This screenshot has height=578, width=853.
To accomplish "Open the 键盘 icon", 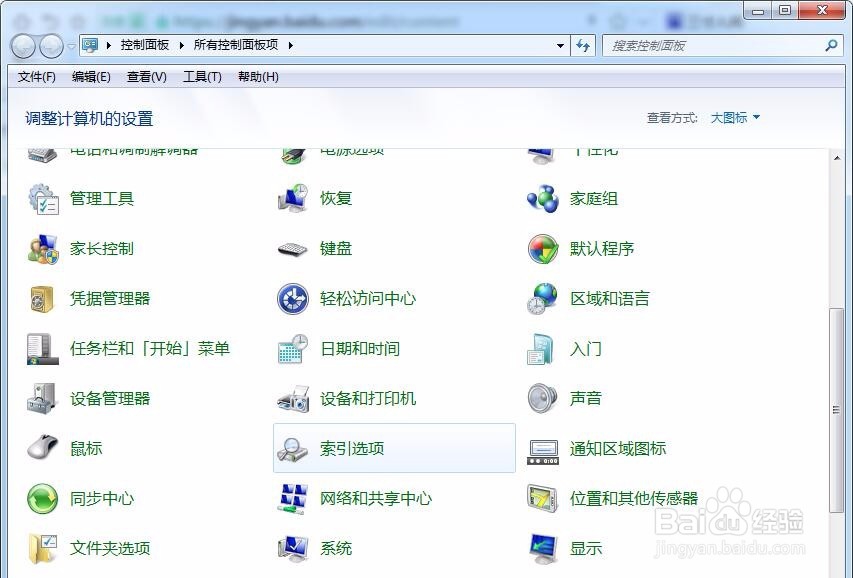I will point(293,249).
